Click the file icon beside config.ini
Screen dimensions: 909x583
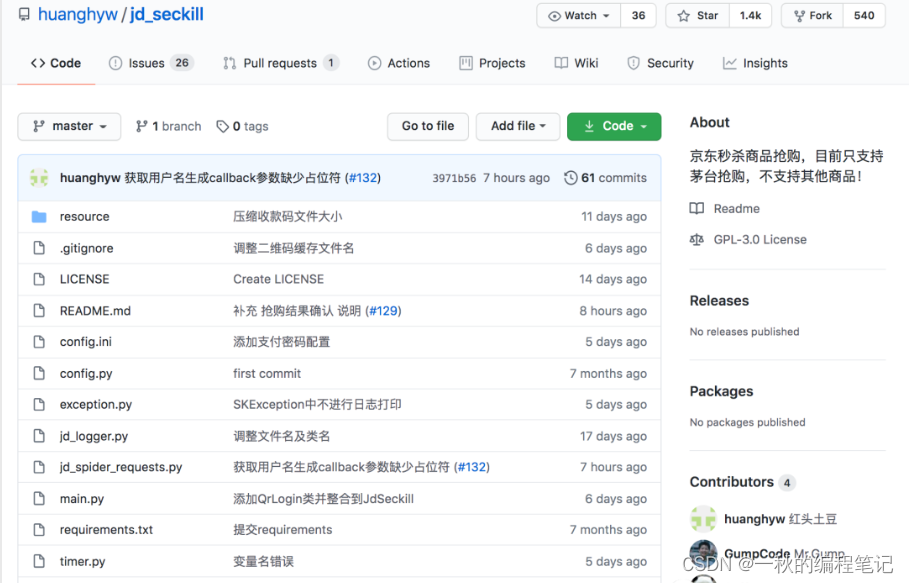[x=39, y=342]
